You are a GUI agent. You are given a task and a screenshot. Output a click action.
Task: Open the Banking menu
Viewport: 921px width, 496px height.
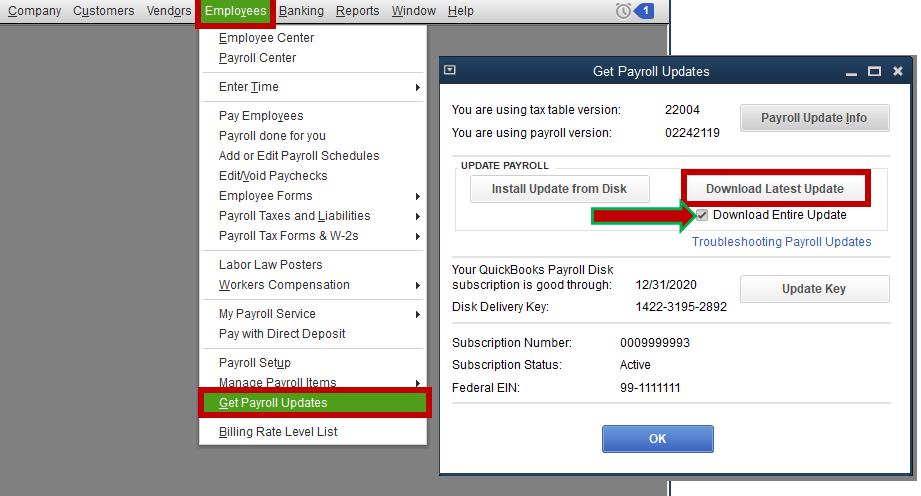(x=301, y=11)
